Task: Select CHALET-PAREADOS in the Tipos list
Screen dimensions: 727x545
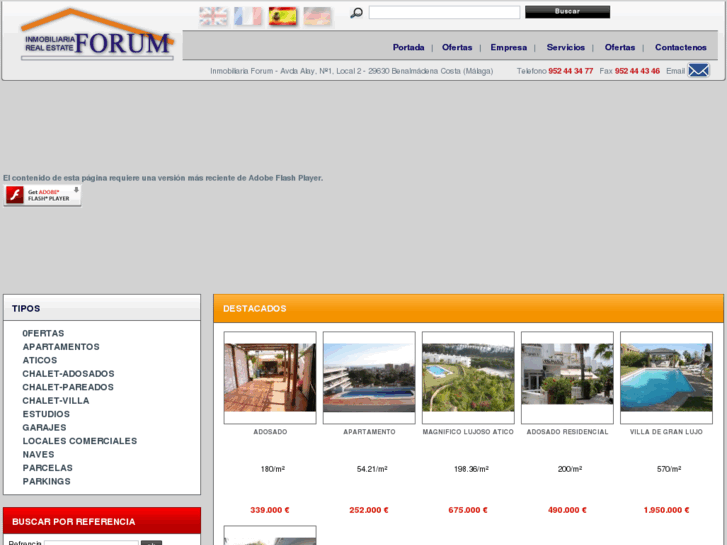Action: pyautogui.click(x=68, y=387)
